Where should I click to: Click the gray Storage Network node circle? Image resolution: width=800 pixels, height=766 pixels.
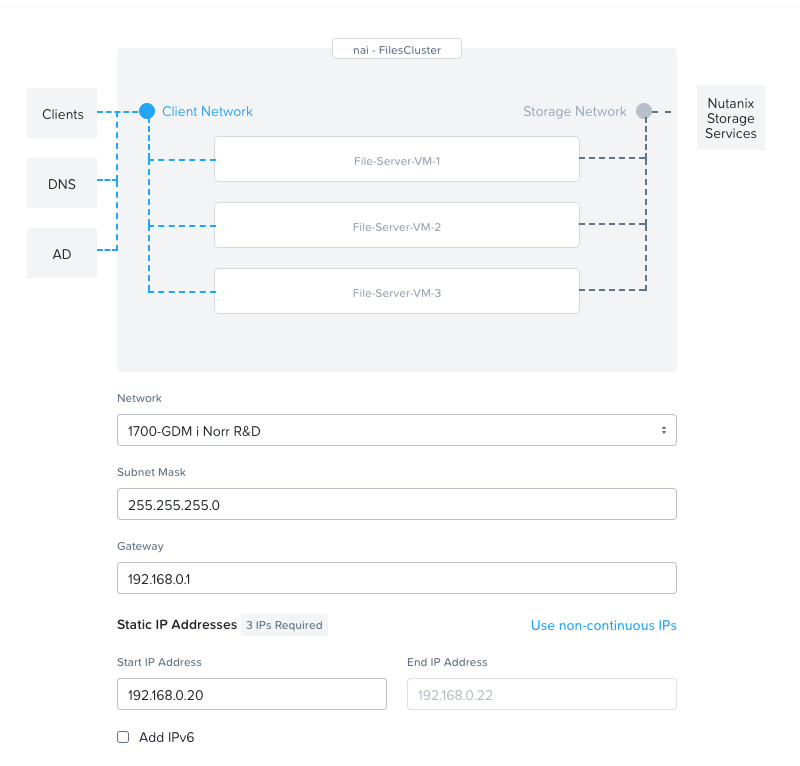pyautogui.click(x=644, y=111)
